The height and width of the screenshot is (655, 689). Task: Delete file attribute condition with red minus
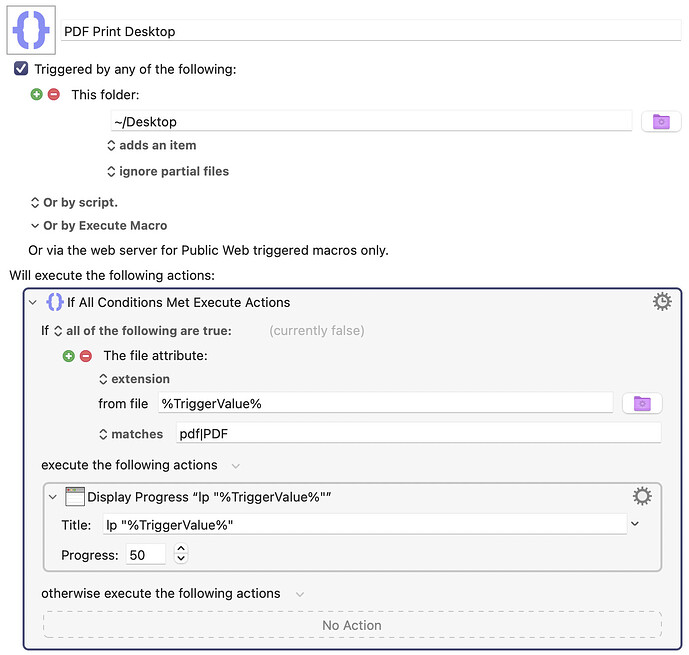point(85,356)
